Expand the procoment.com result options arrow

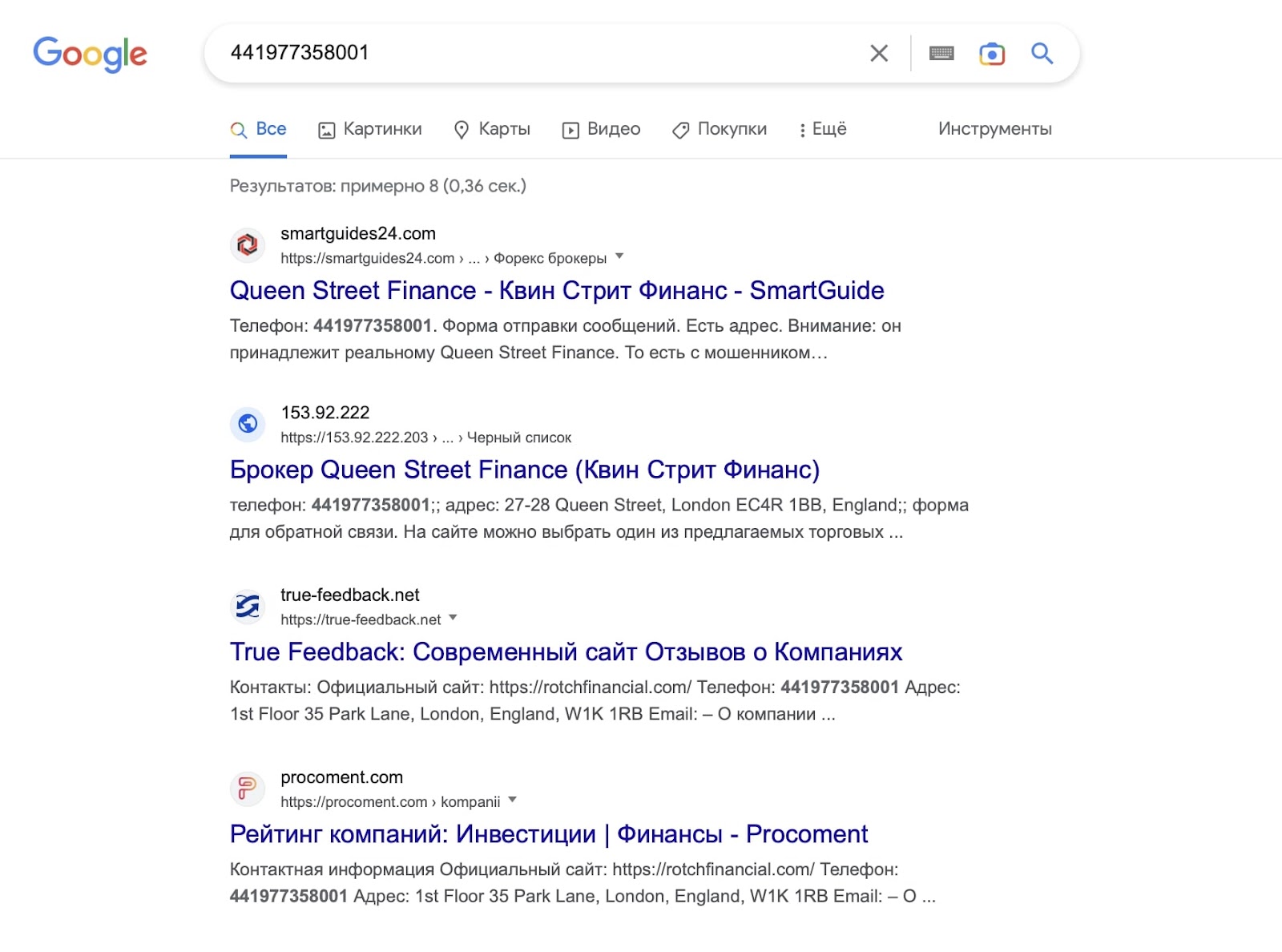[x=512, y=800]
